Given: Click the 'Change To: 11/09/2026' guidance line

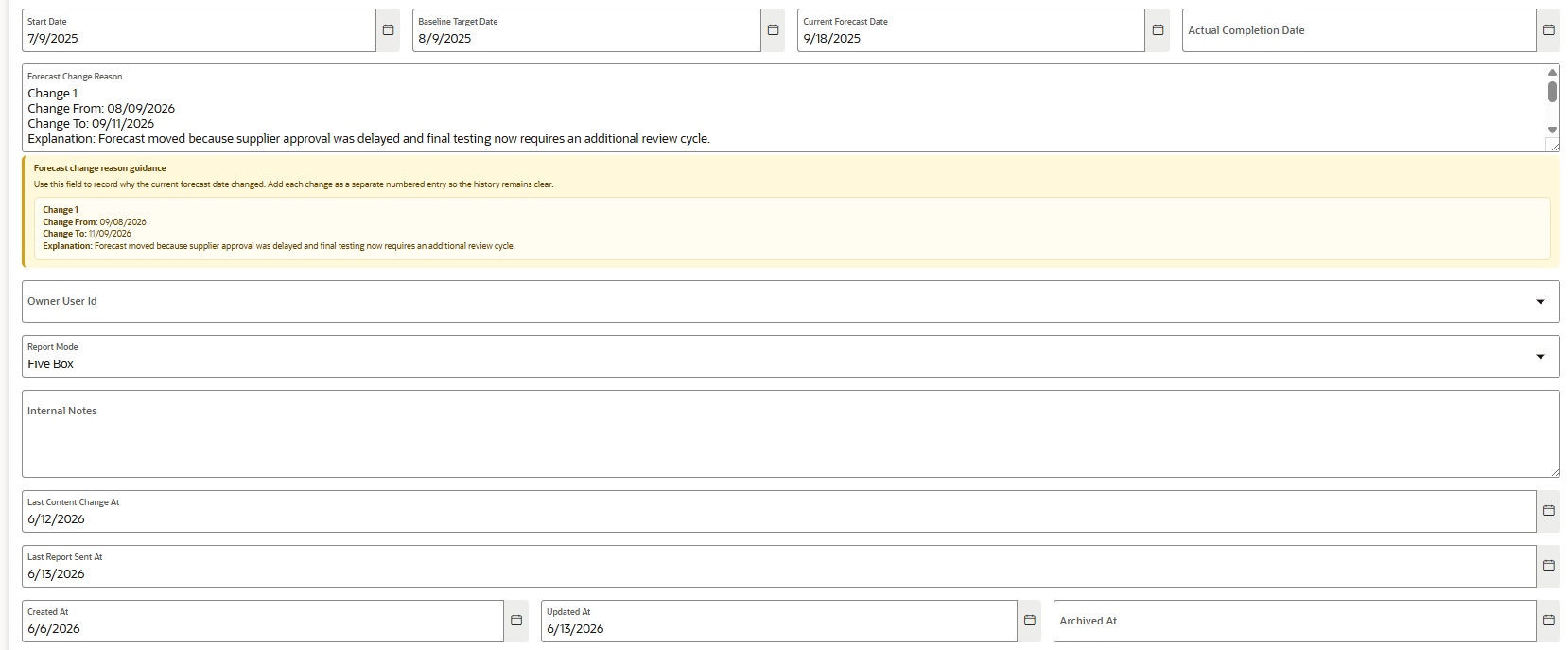Looking at the screenshot, I should [x=87, y=234].
